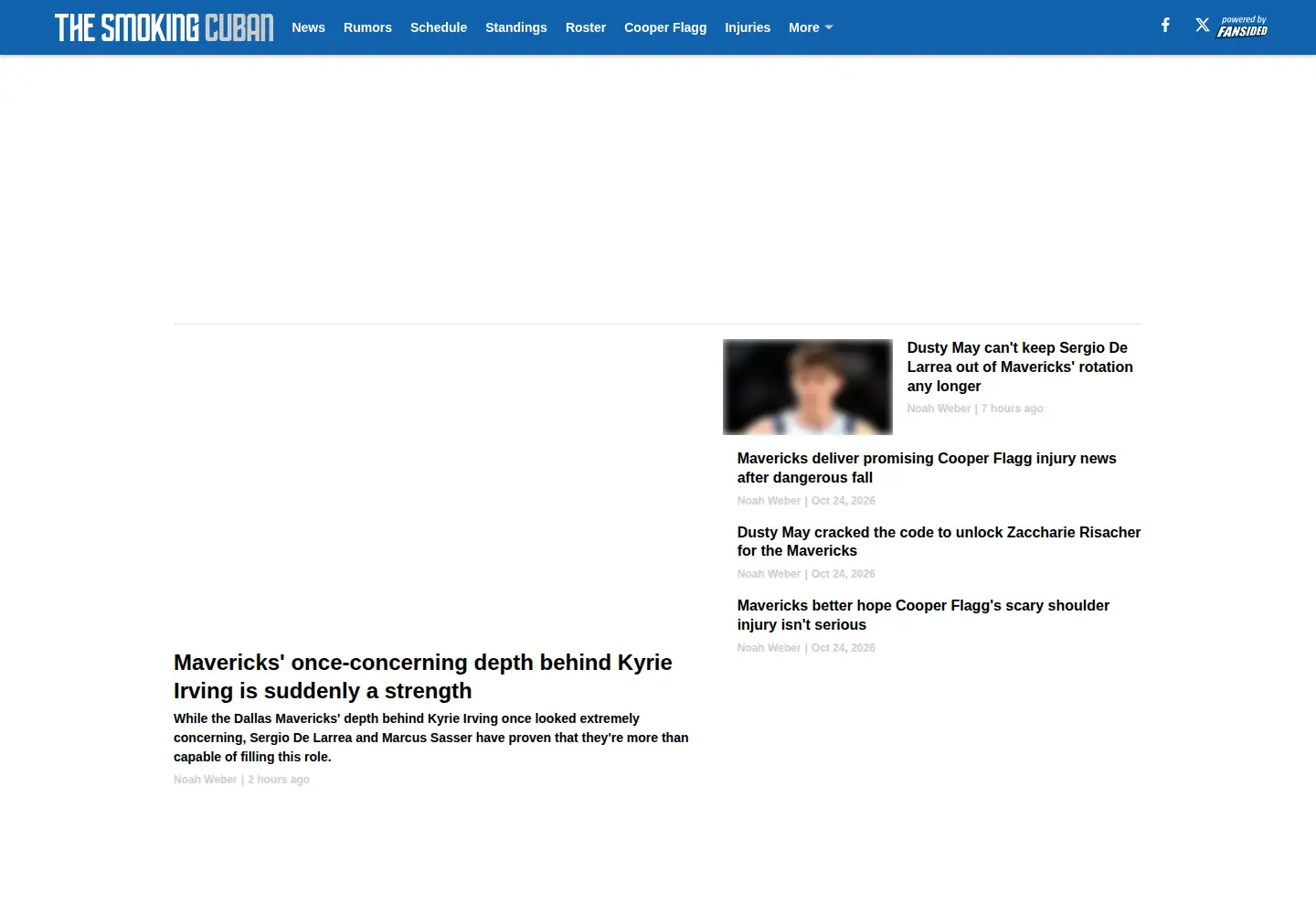Click the Kyrie Irving article summary text
Image resolution: width=1316 pixels, height=914 pixels.
[x=431, y=738]
